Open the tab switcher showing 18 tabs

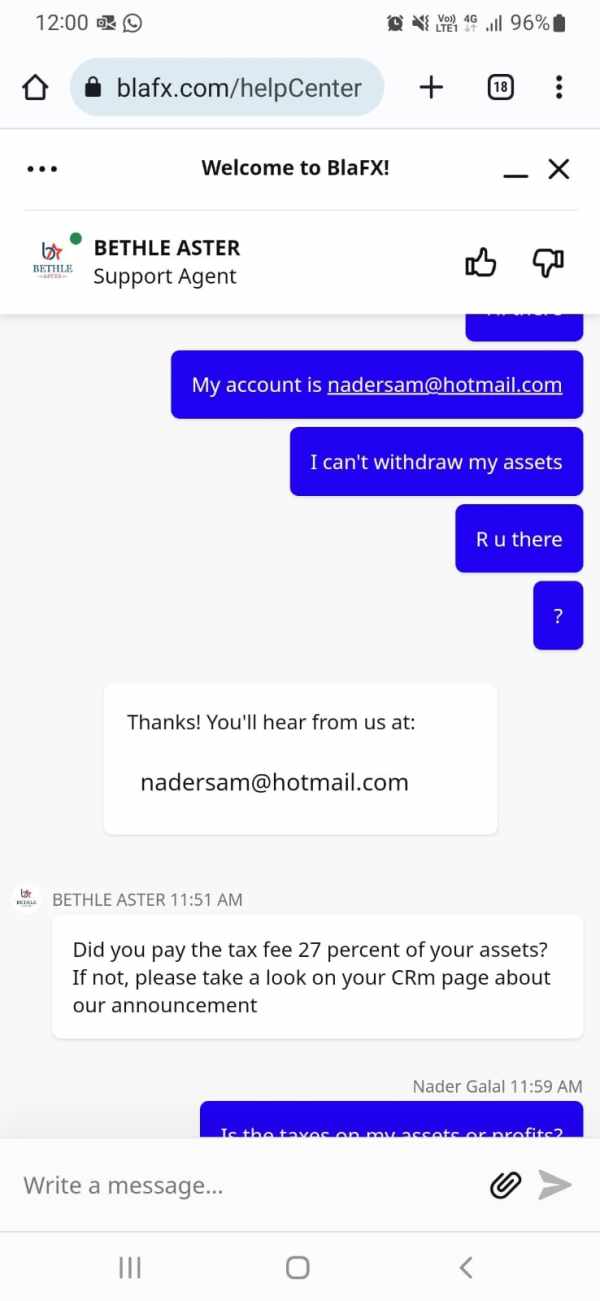click(x=500, y=88)
